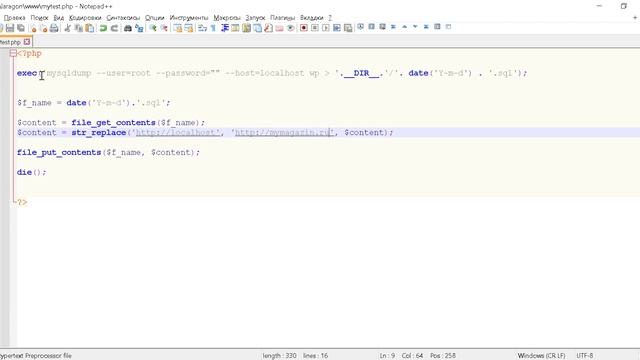The width and height of the screenshot is (640, 360).
Task: Click file_put_contents in the code
Action: pos(59,152)
